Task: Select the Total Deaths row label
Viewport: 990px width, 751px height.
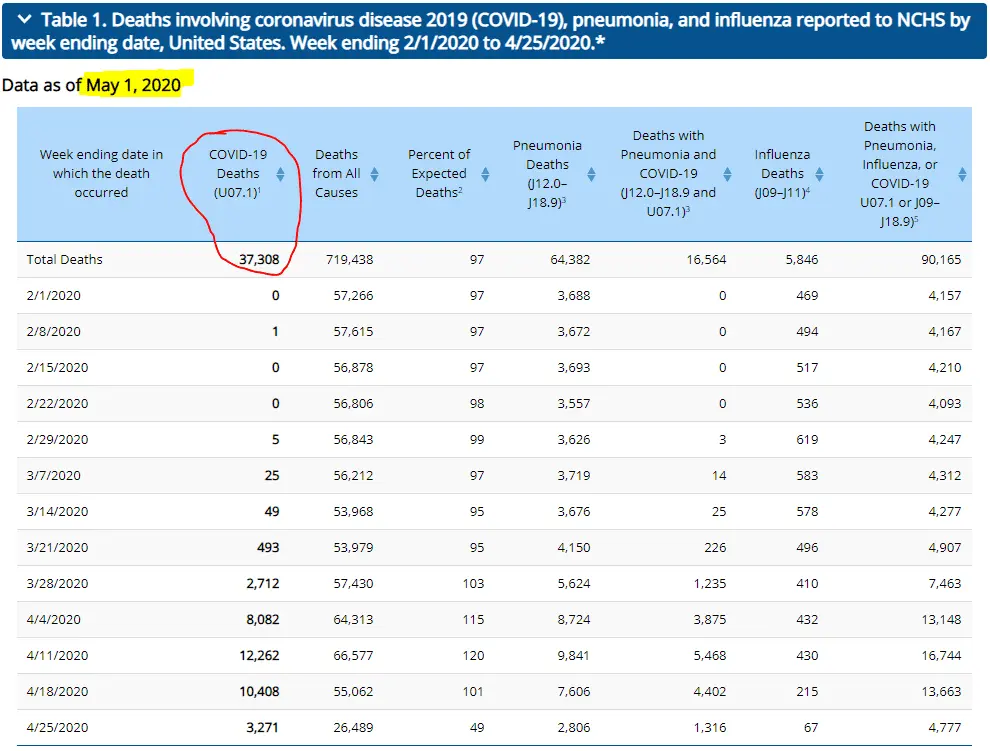Action: 65,260
